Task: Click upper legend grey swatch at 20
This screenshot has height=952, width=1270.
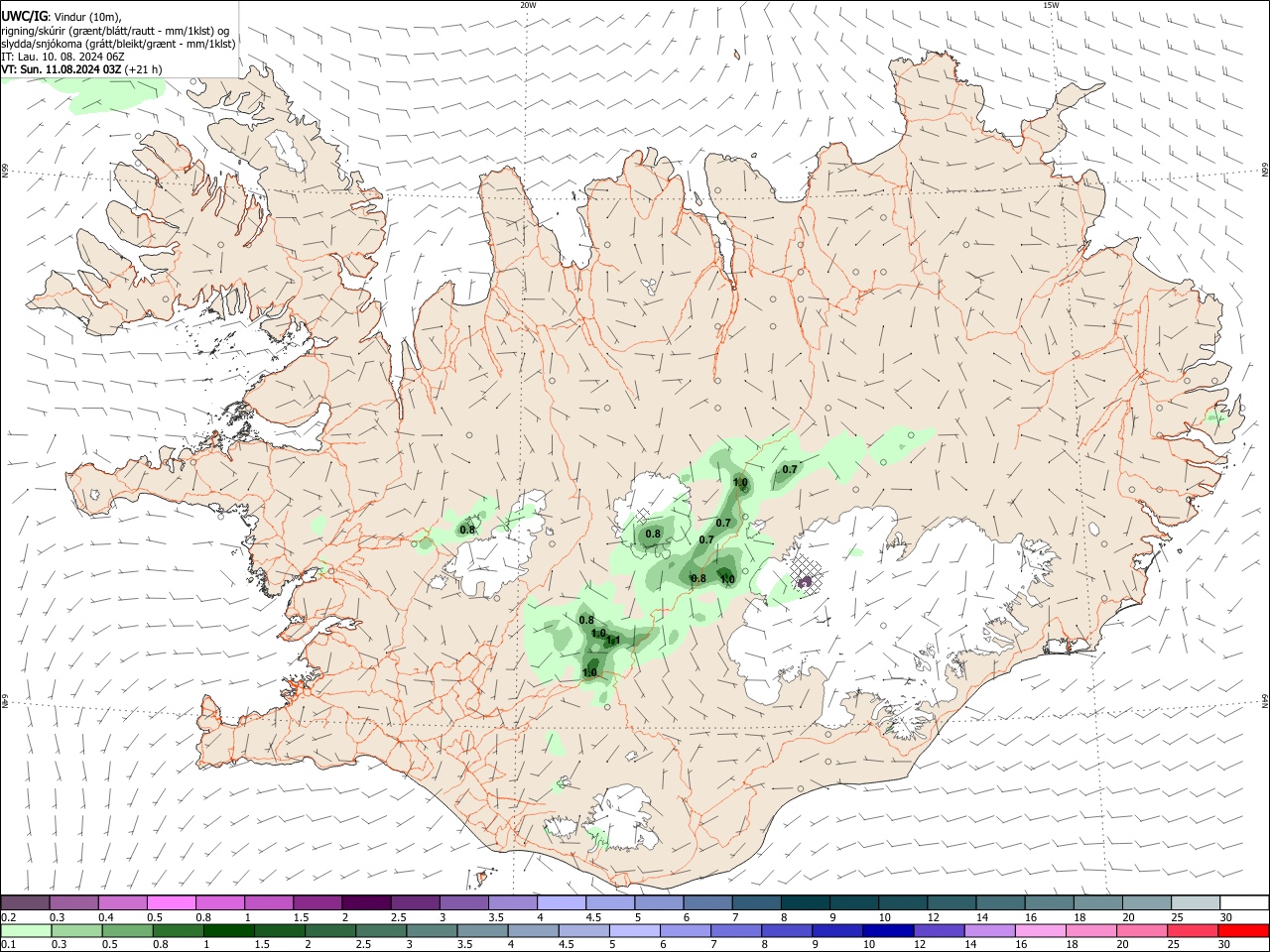Action: tap(1146, 902)
